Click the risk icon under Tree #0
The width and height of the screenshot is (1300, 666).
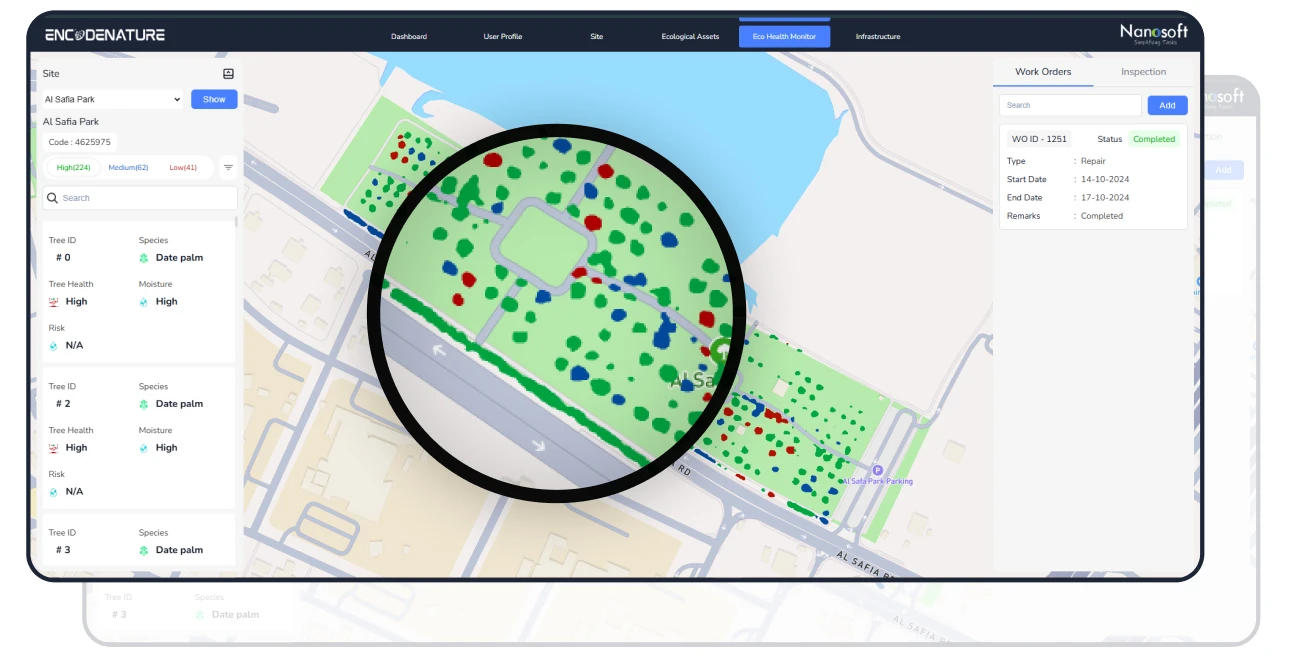[x=55, y=345]
